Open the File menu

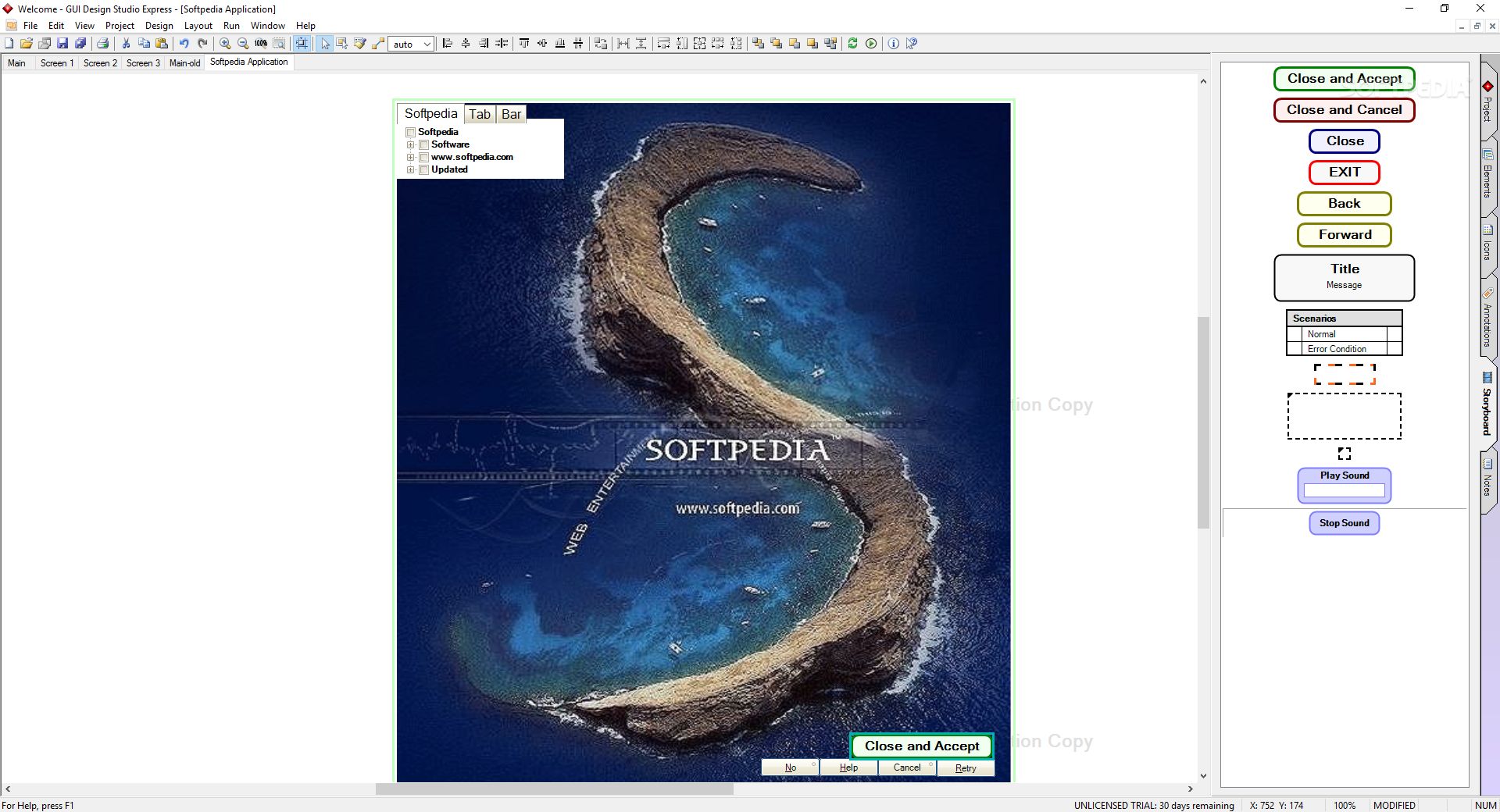(x=30, y=26)
